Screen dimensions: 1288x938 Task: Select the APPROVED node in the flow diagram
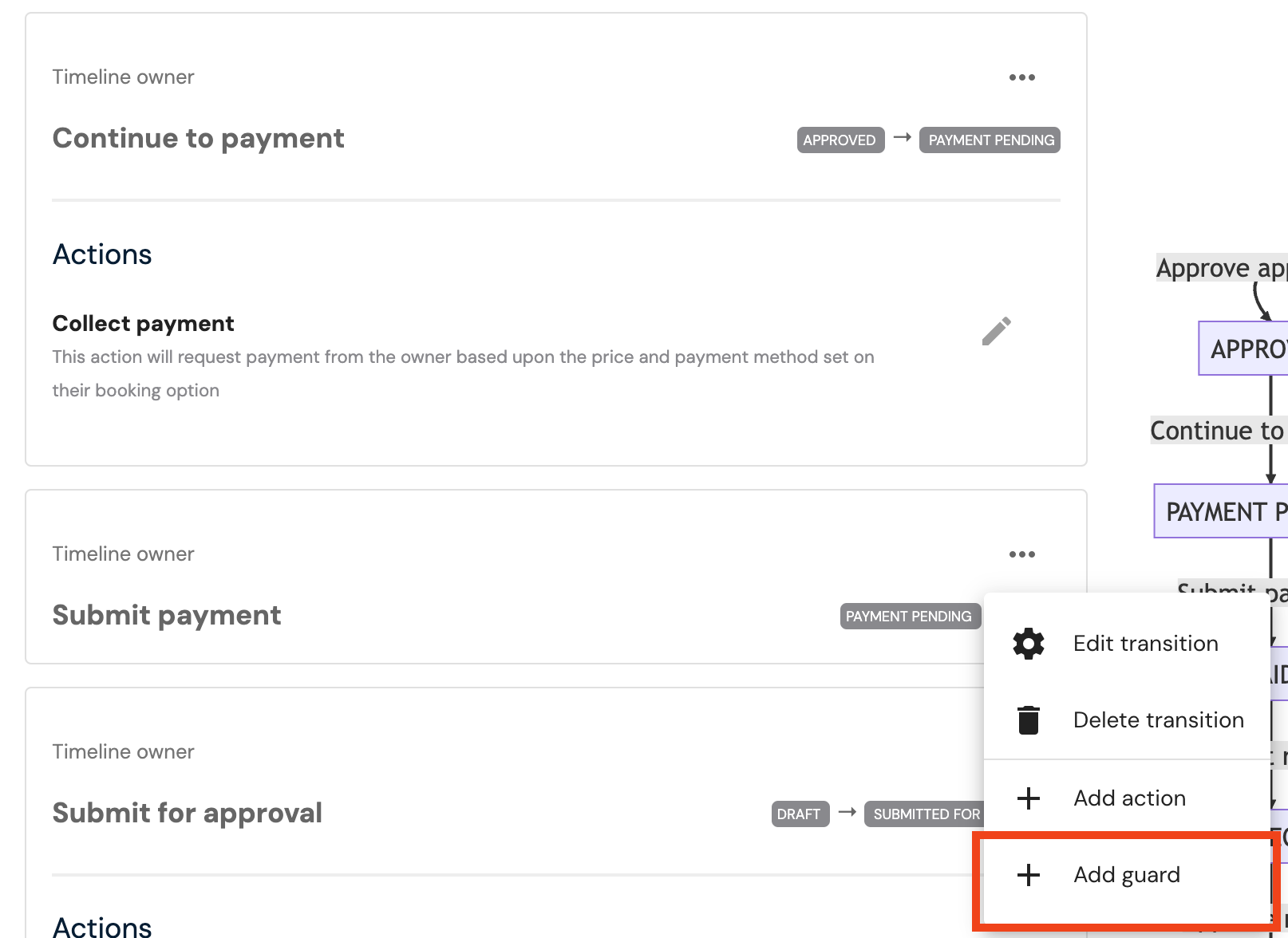[1243, 349]
